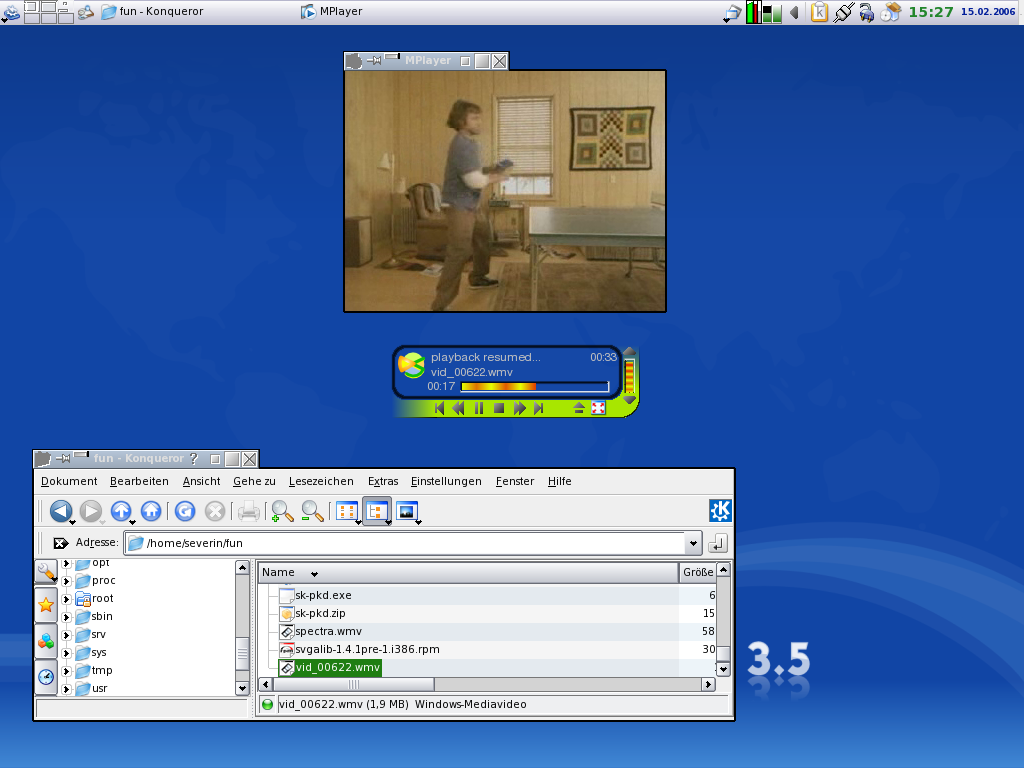The height and width of the screenshot is (768, 1024).
Task: Open the Ansicht menu
Action: pos(201,481)
